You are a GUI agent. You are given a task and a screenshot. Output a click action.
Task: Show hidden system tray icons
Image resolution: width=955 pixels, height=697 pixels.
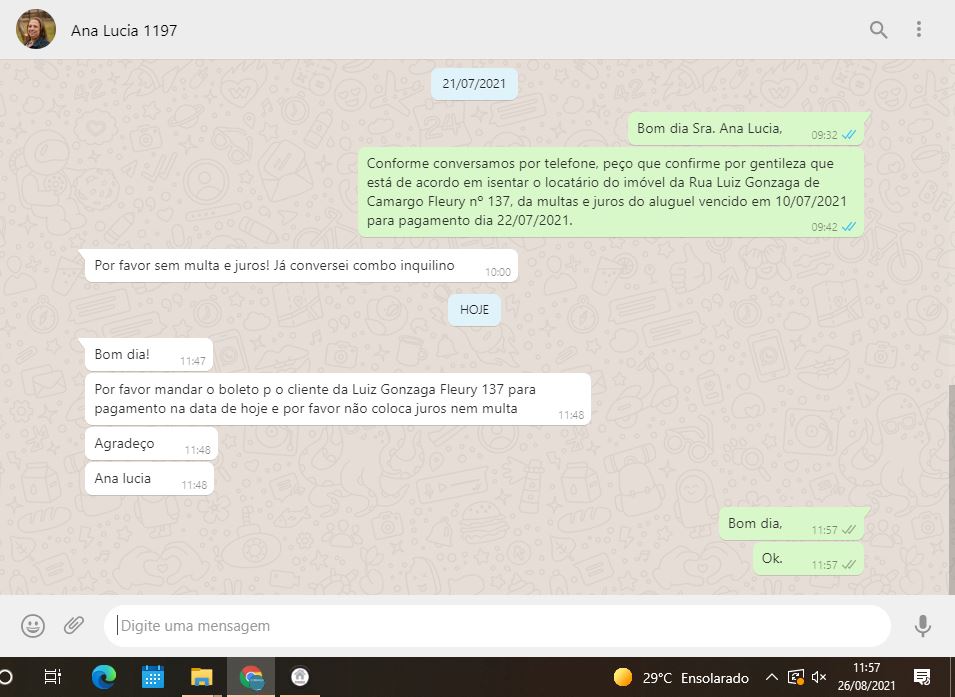(x=771, y=677)
